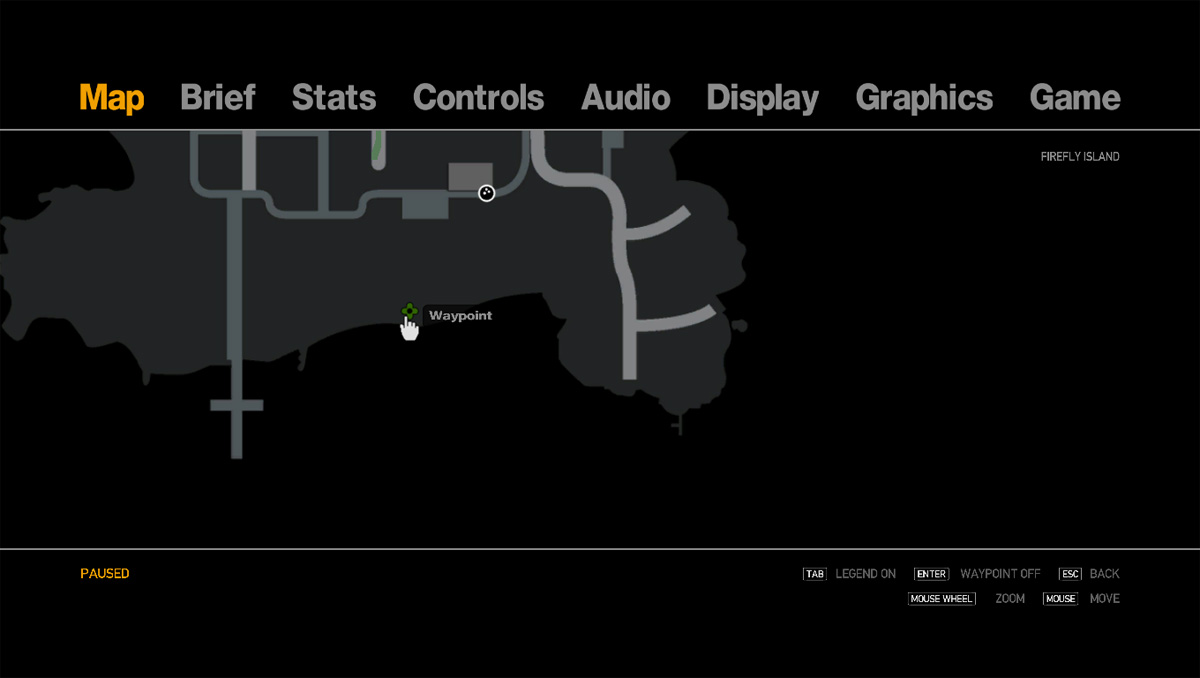Click BACK to exit menu

[x=1105, y=574]
